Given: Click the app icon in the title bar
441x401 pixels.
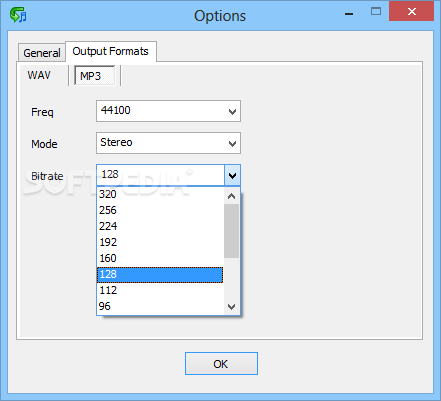Looking at the screenshot, I should tap(18, 15).
